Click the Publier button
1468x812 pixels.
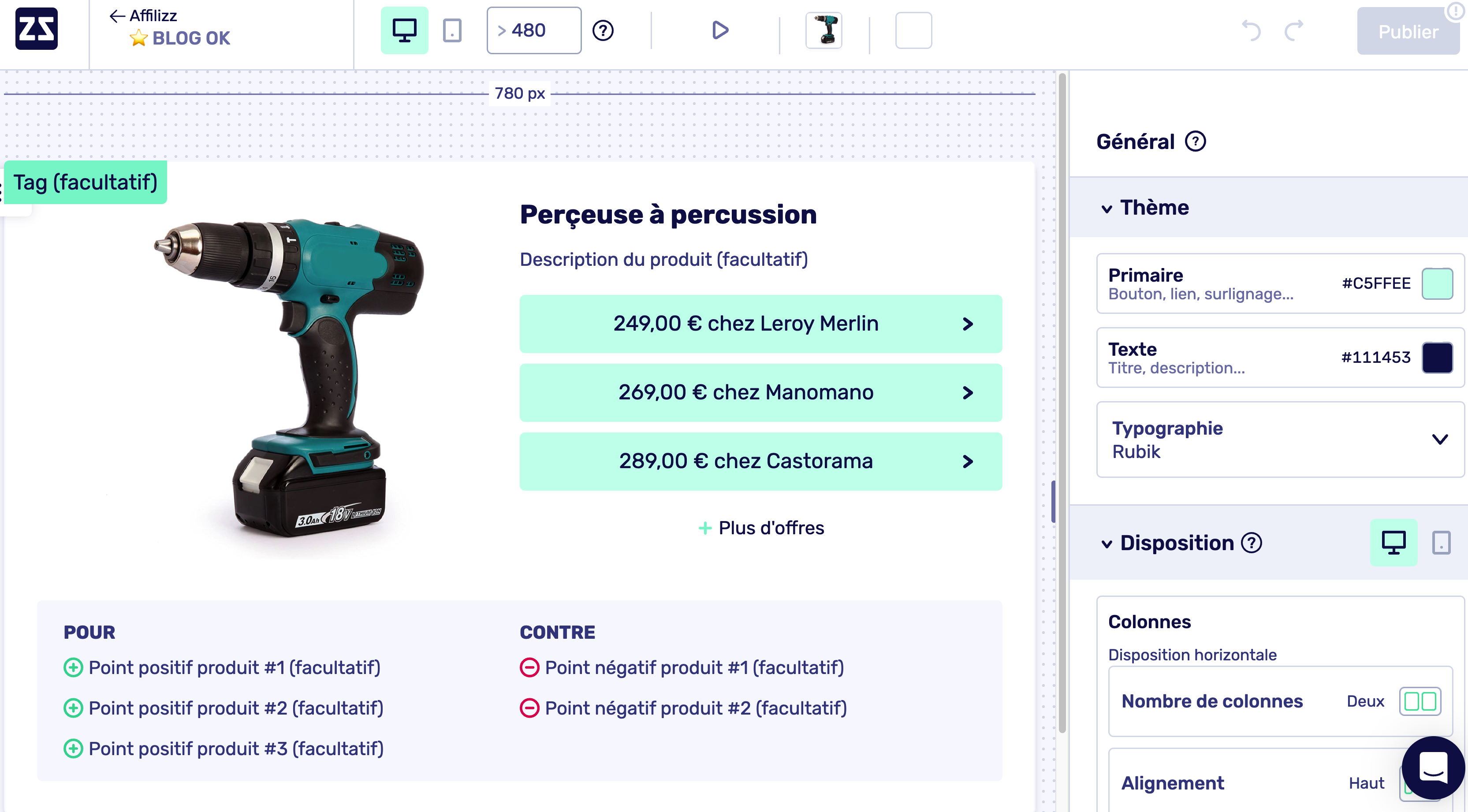pyautogui.click(x=1407, y=31)
